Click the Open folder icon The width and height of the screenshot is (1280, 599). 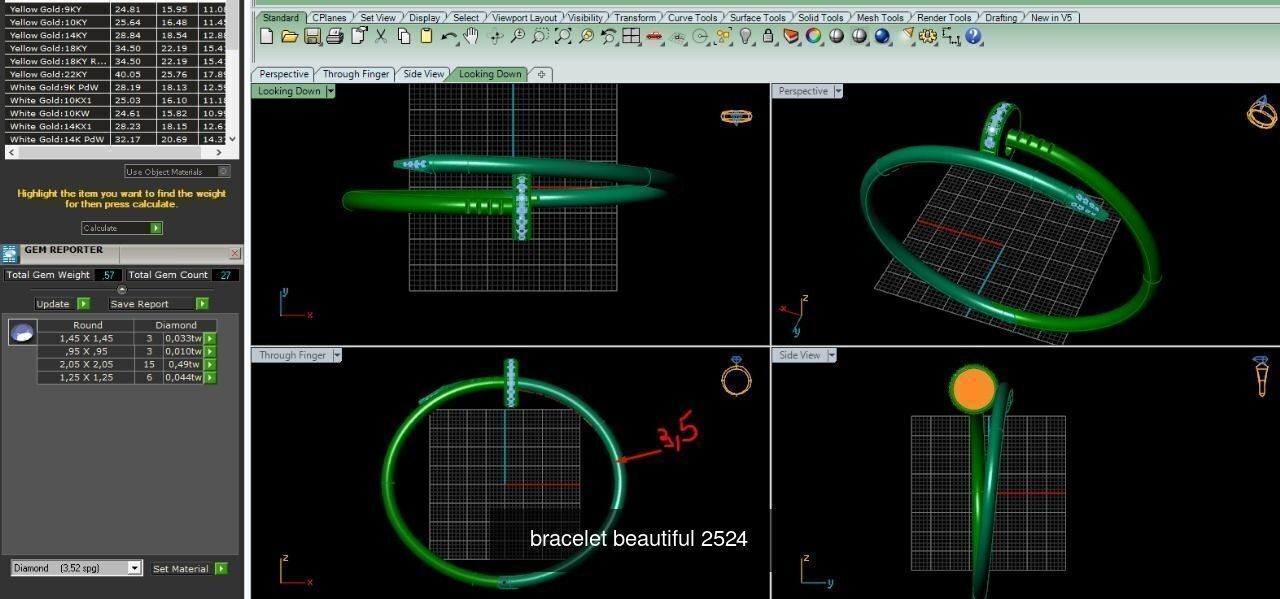(289, 36)
